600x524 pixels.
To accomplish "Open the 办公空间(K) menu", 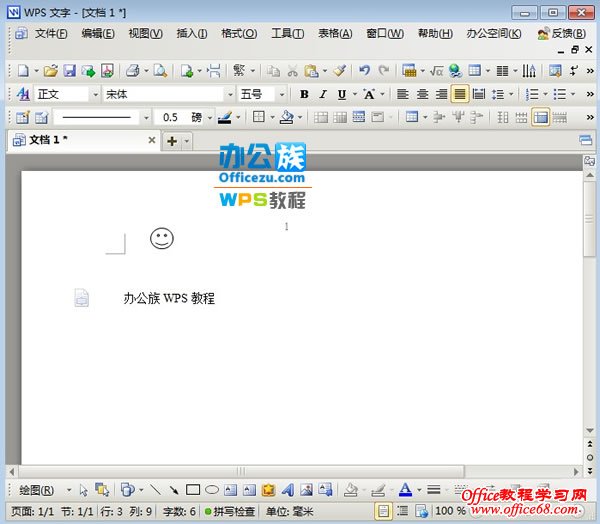I will pyautogui.click(x=494, y=34).
